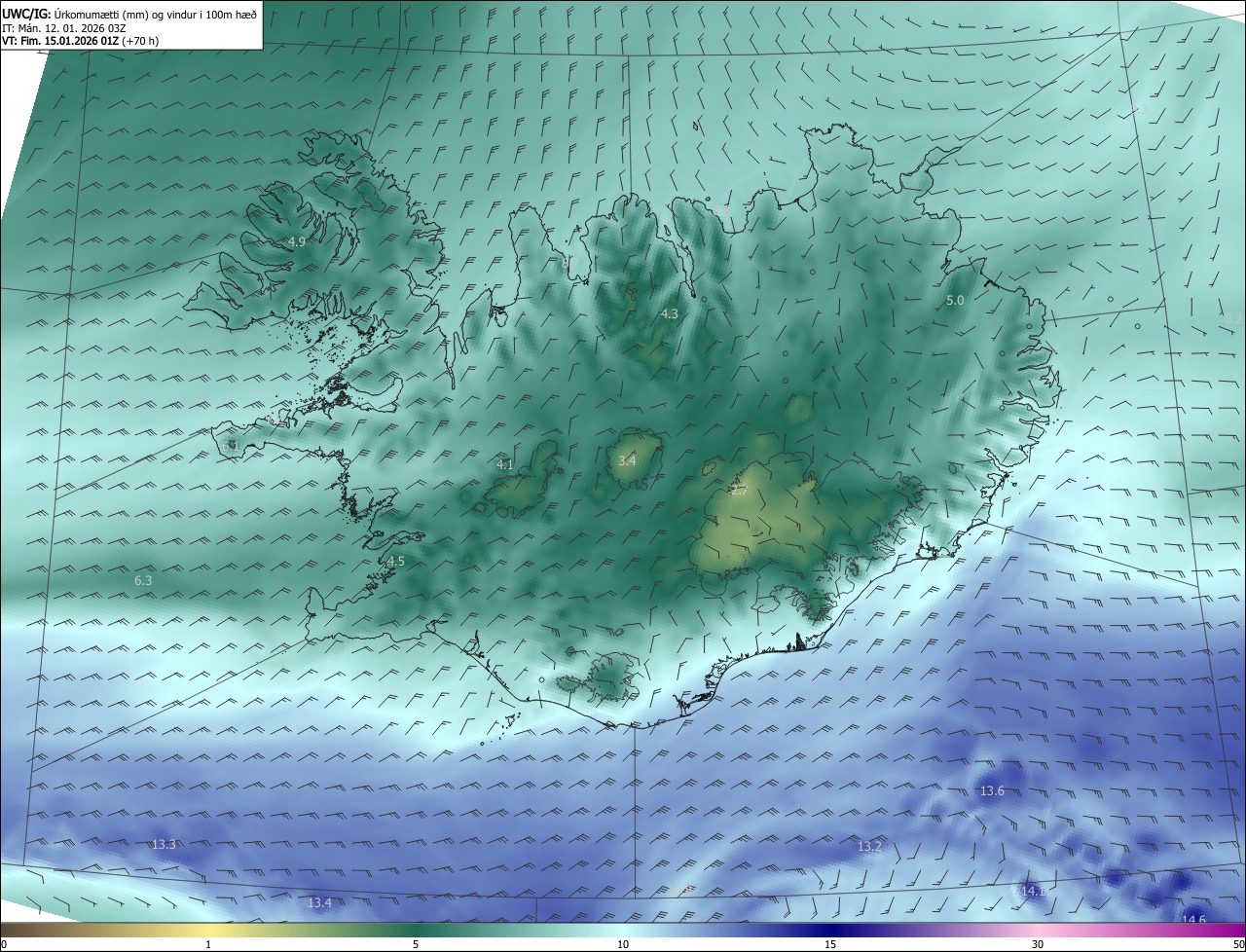Click the 13.6 value in the southeast ocean
This screenshot has width=1246, height=952.
coord(992,791)
